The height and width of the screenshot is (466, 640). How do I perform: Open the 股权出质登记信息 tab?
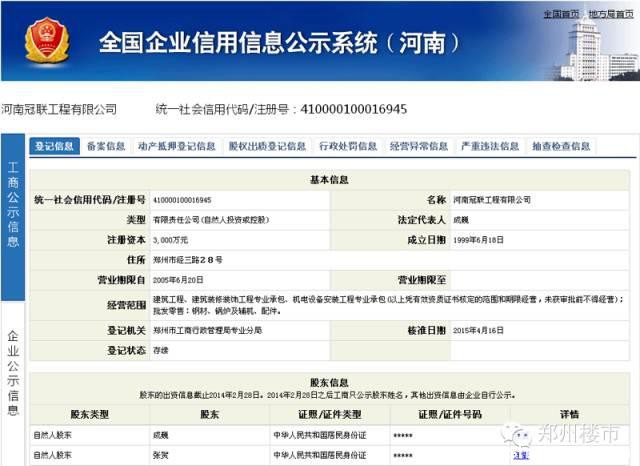267,146
